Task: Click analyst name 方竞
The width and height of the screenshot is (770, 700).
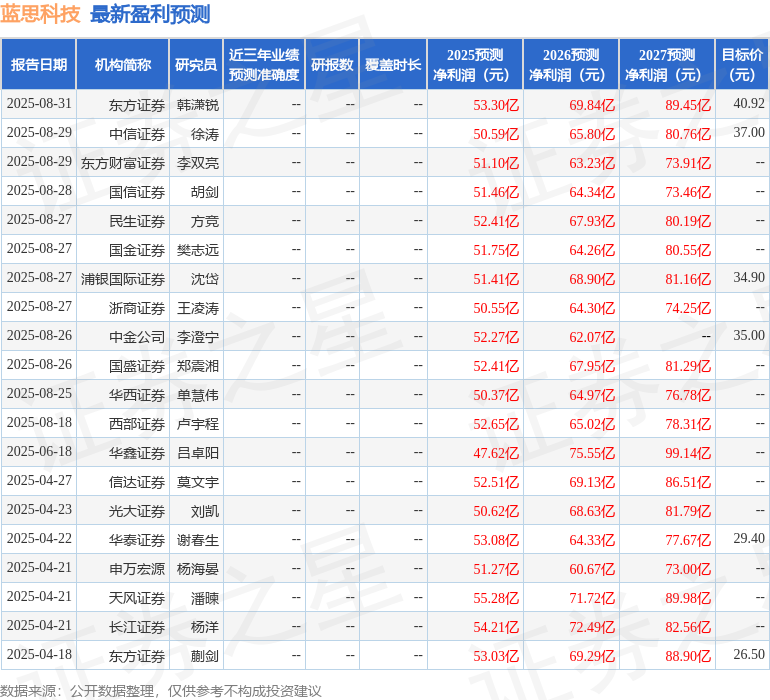Action: [x=205, y=221]
